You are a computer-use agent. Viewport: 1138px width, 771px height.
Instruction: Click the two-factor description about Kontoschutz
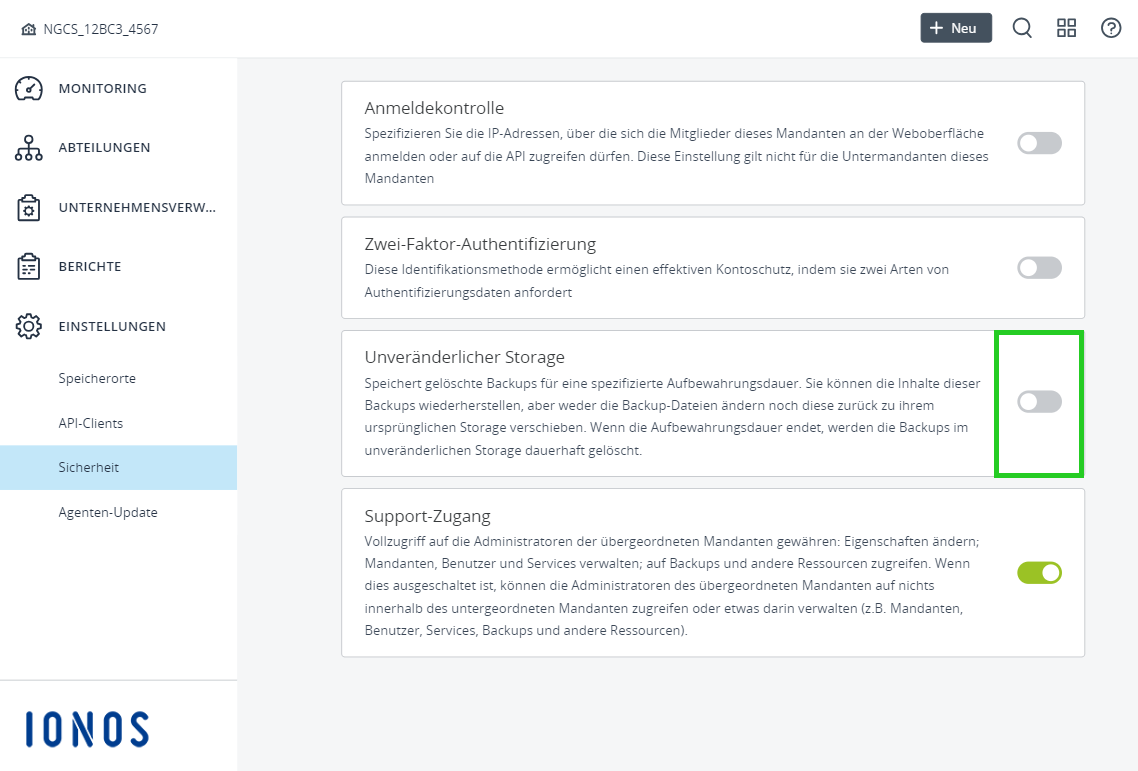click(x=657, y=281)
